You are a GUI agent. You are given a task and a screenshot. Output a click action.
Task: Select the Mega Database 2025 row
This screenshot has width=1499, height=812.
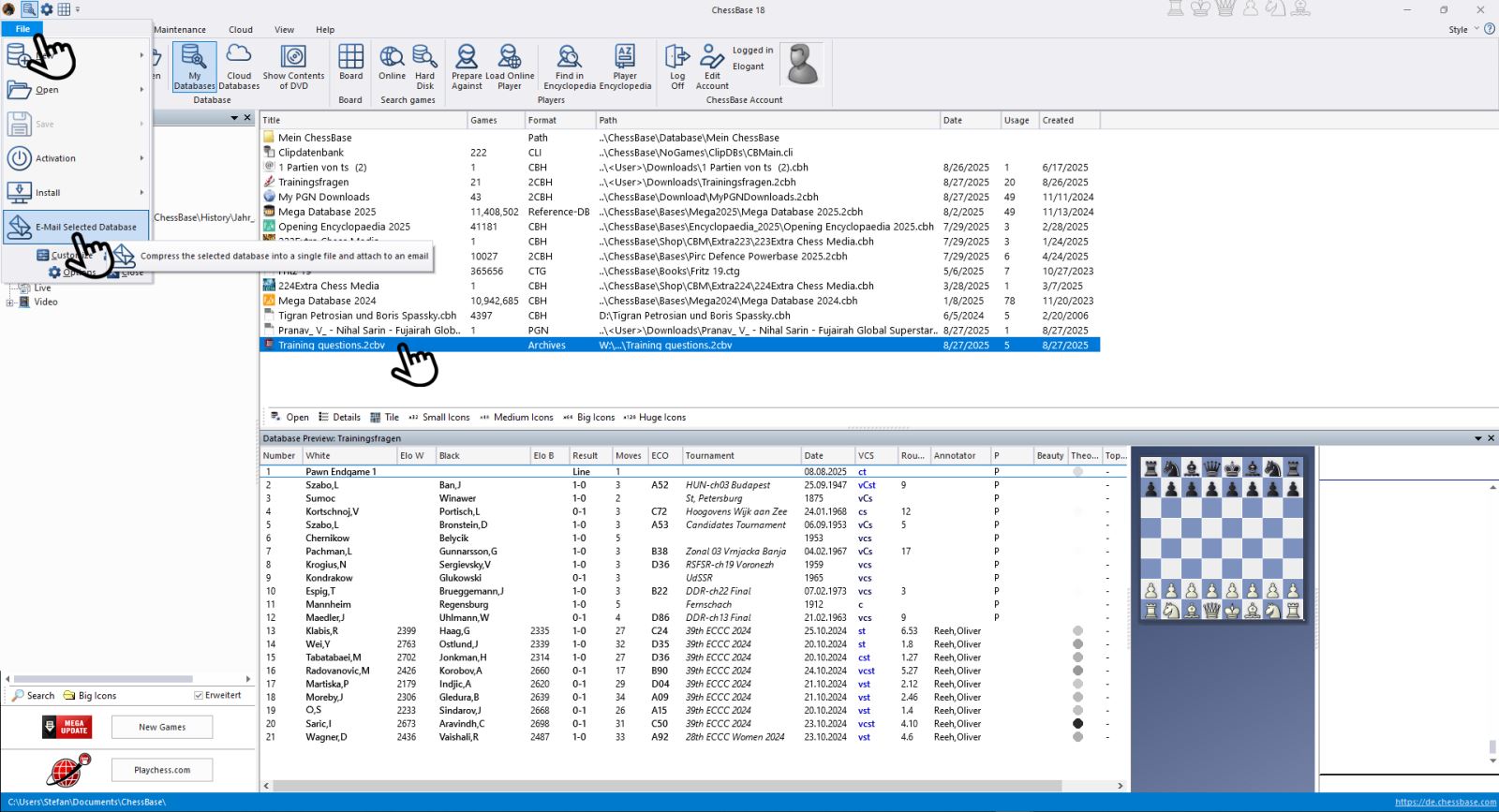327,212
